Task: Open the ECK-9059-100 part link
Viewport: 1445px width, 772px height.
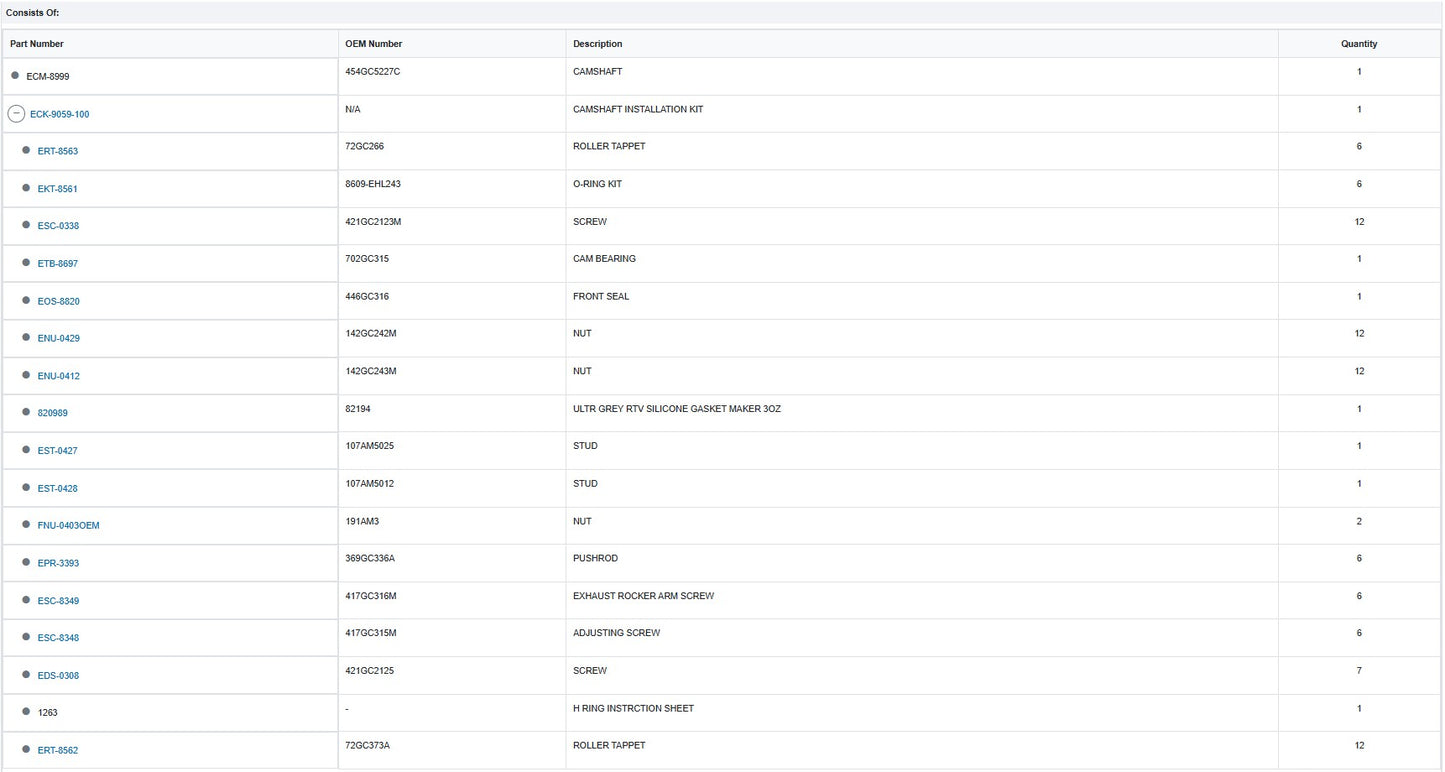Action: point(59,114)
